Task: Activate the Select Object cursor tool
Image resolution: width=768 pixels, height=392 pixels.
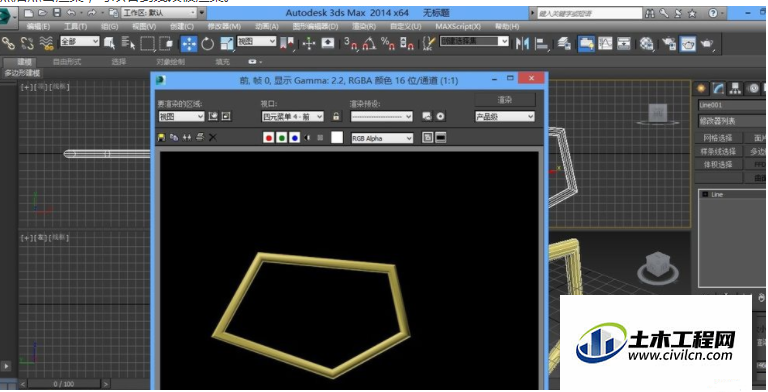Action: click(110, 43)
